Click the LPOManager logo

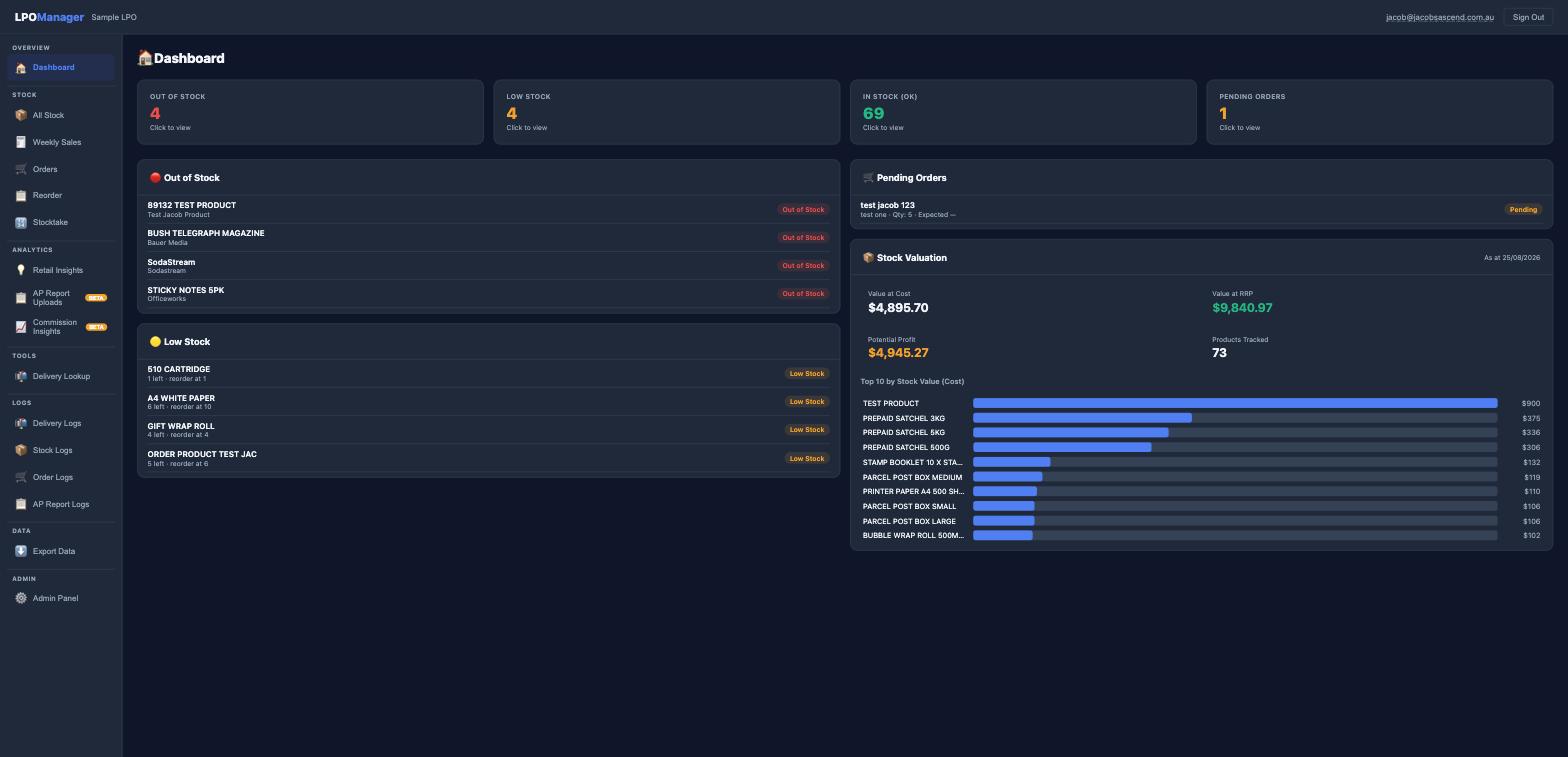(49, 17)
